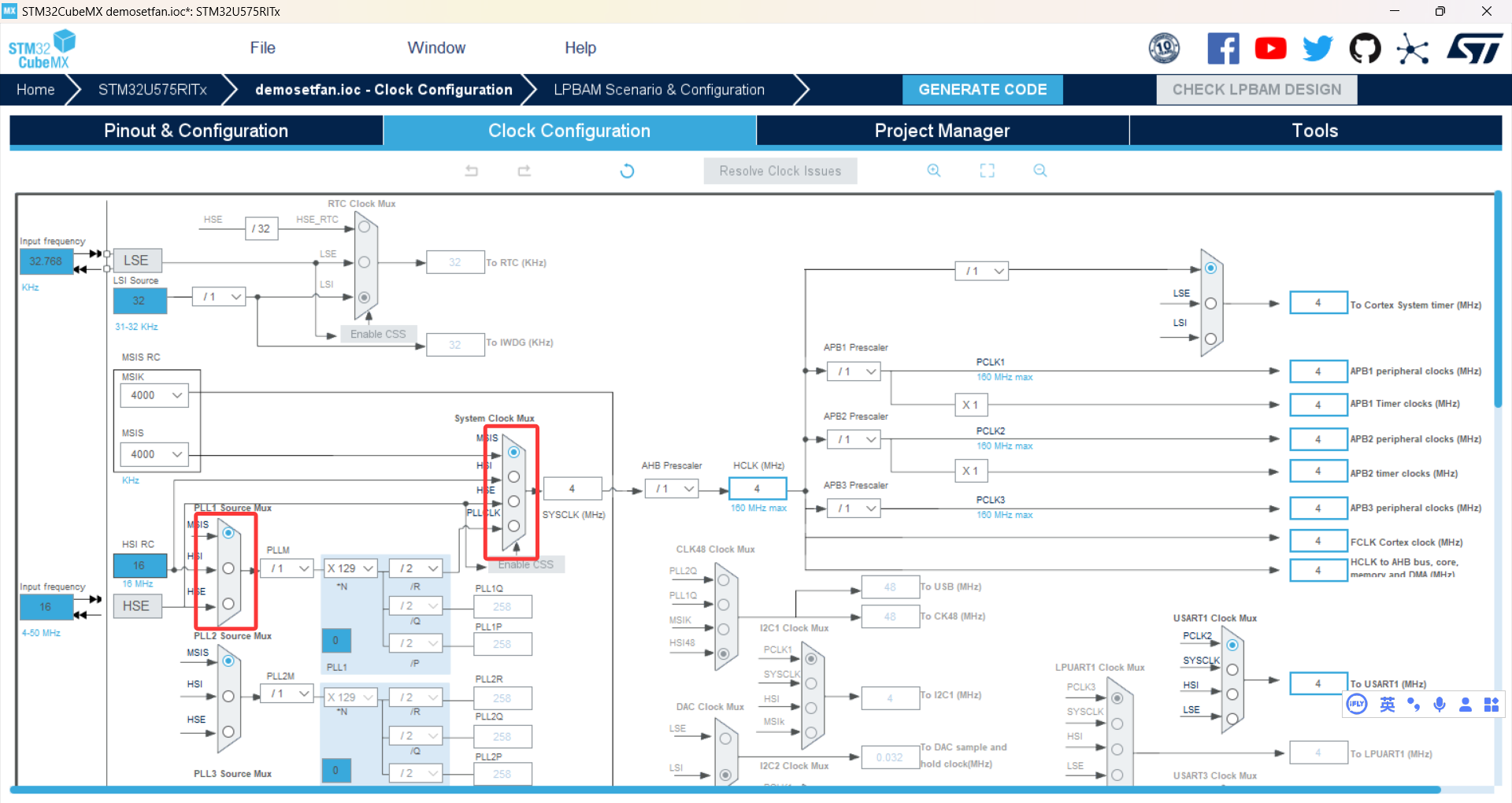Click the GENERATE CODE button
Viewport: 1512px width, 803px height.
tap(983, 90)
